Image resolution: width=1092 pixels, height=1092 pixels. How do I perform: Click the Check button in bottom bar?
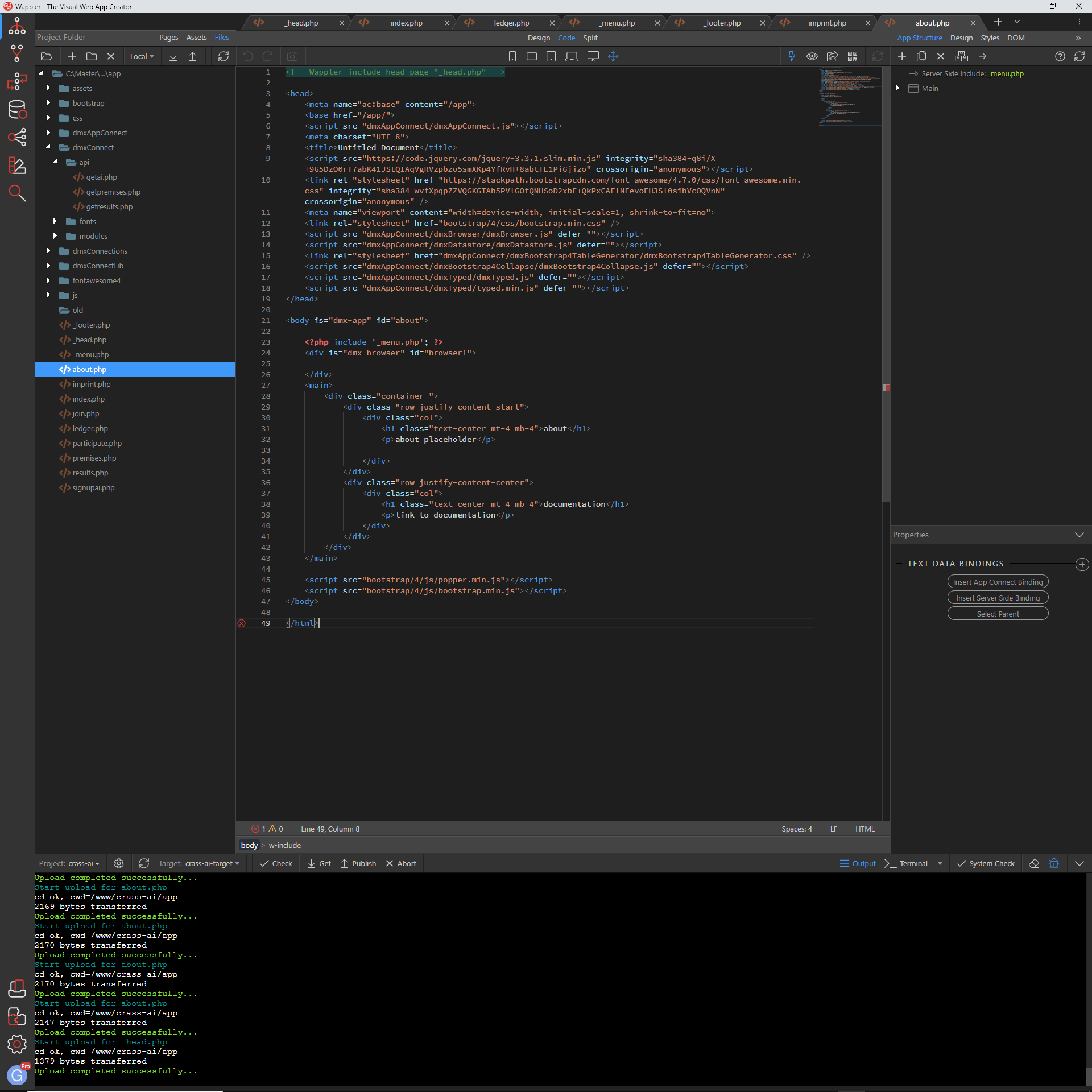(276, 863)
